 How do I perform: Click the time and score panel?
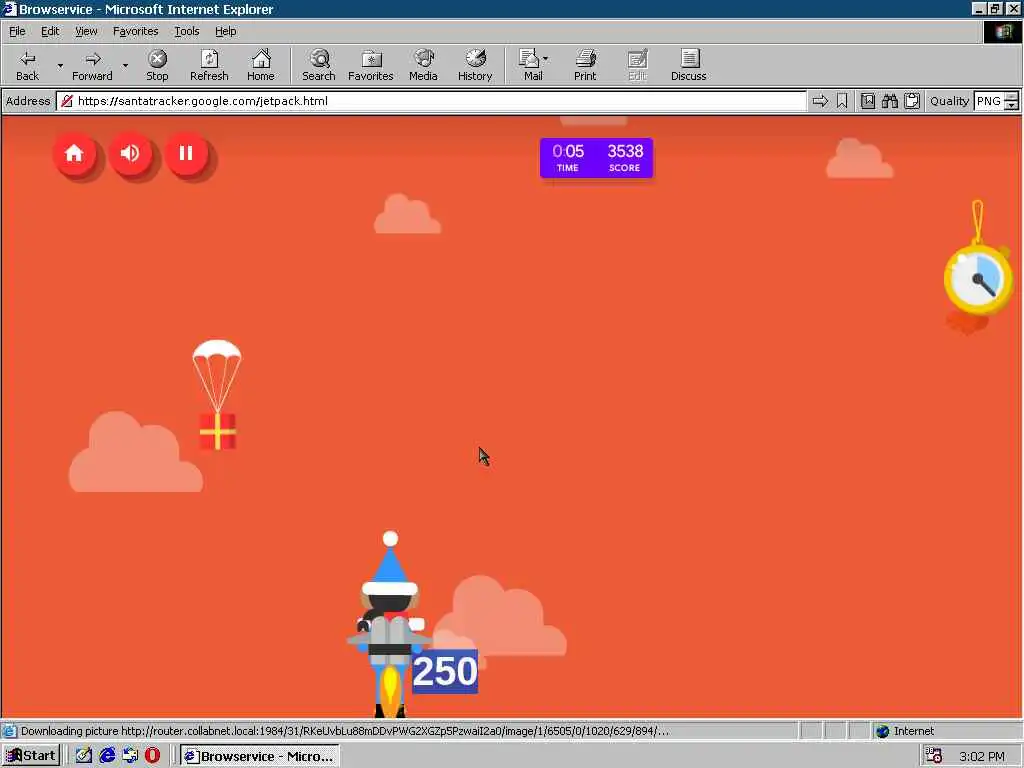[x=596, y=158]
